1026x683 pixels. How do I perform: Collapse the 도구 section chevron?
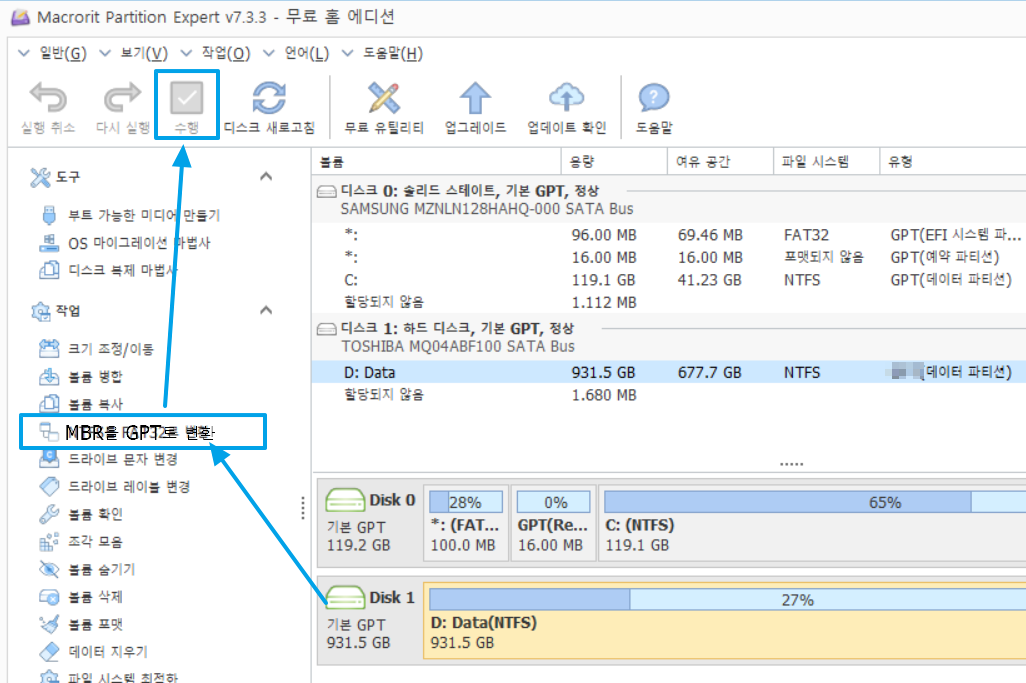pyautogui.click(x=266, y=176)
